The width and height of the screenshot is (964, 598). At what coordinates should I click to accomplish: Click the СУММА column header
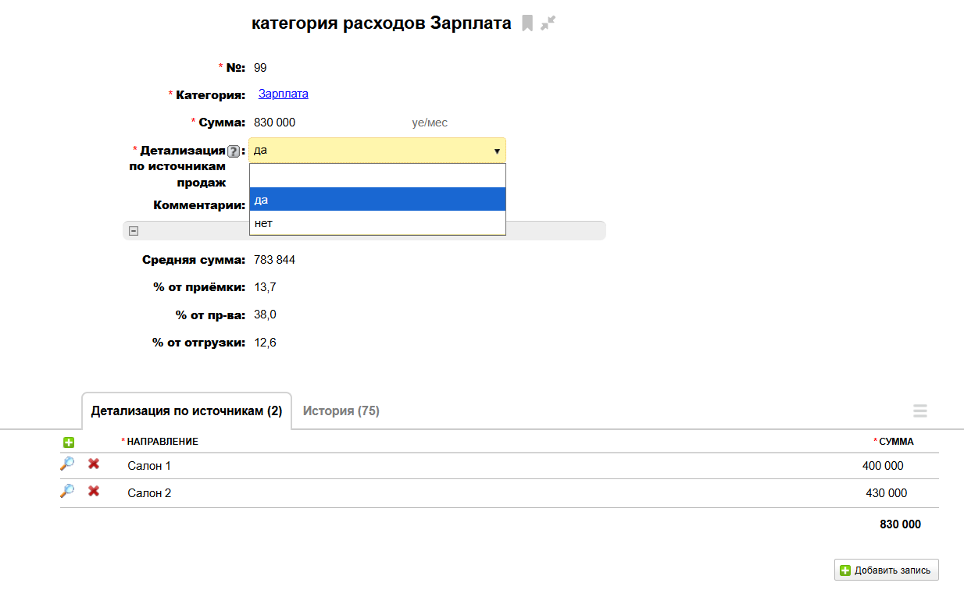[x=896, y=442]
